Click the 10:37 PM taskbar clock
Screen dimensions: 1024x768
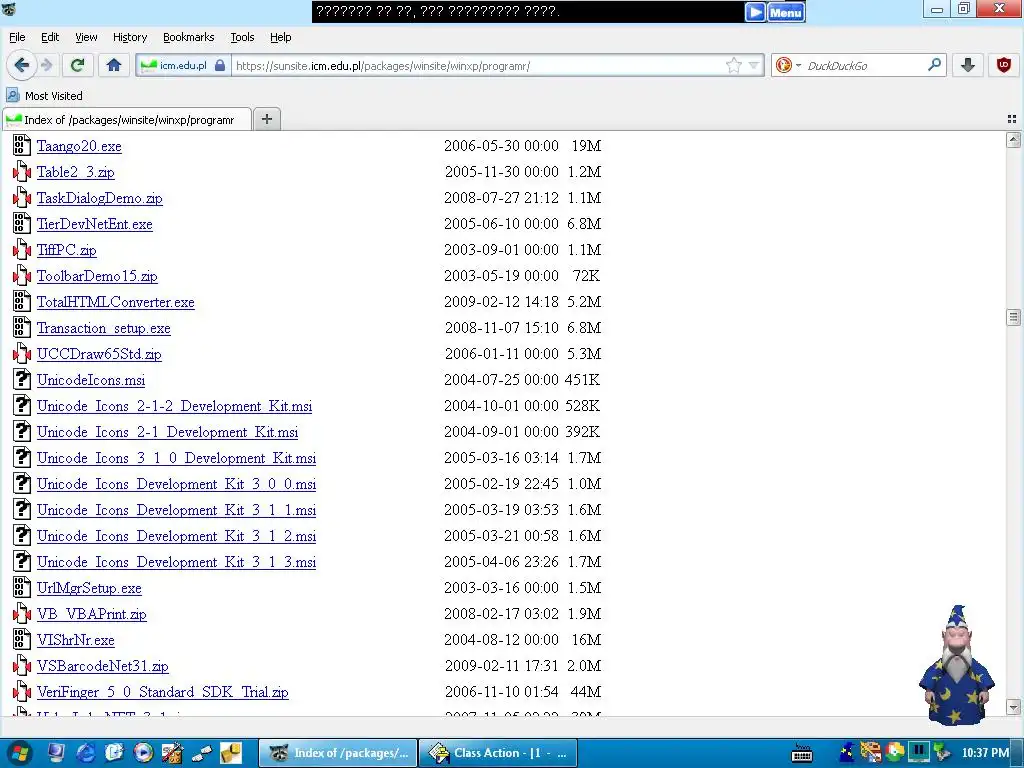pos(985,753)
